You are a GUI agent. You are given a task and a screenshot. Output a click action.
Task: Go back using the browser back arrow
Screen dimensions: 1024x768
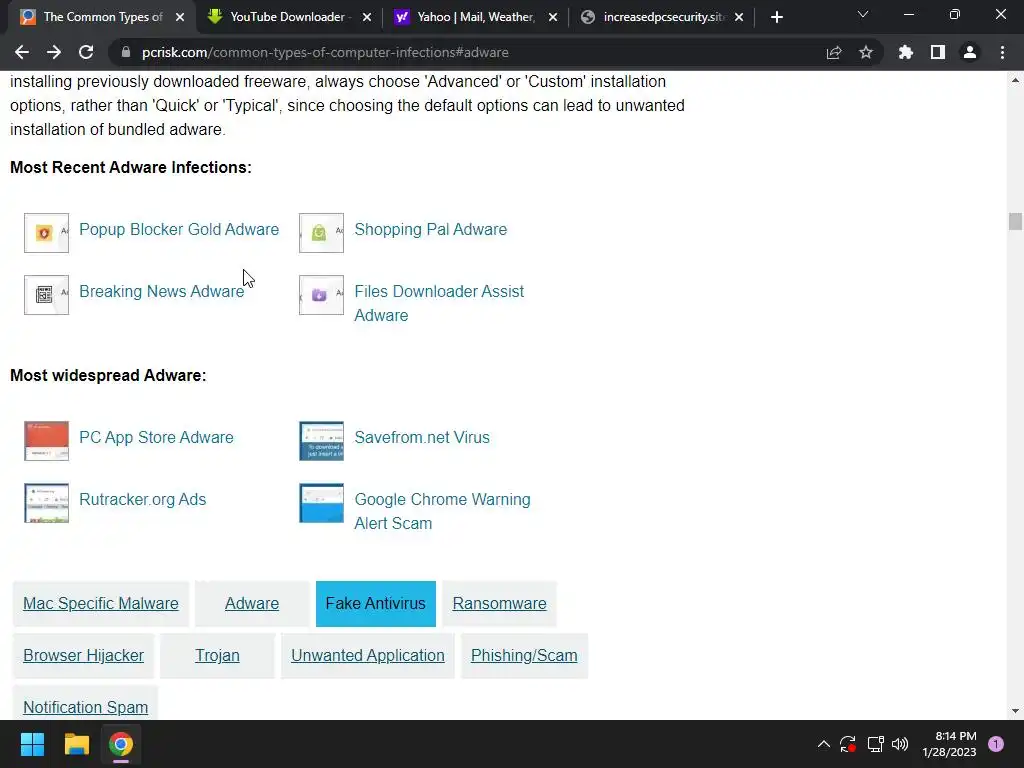(22, 52)
